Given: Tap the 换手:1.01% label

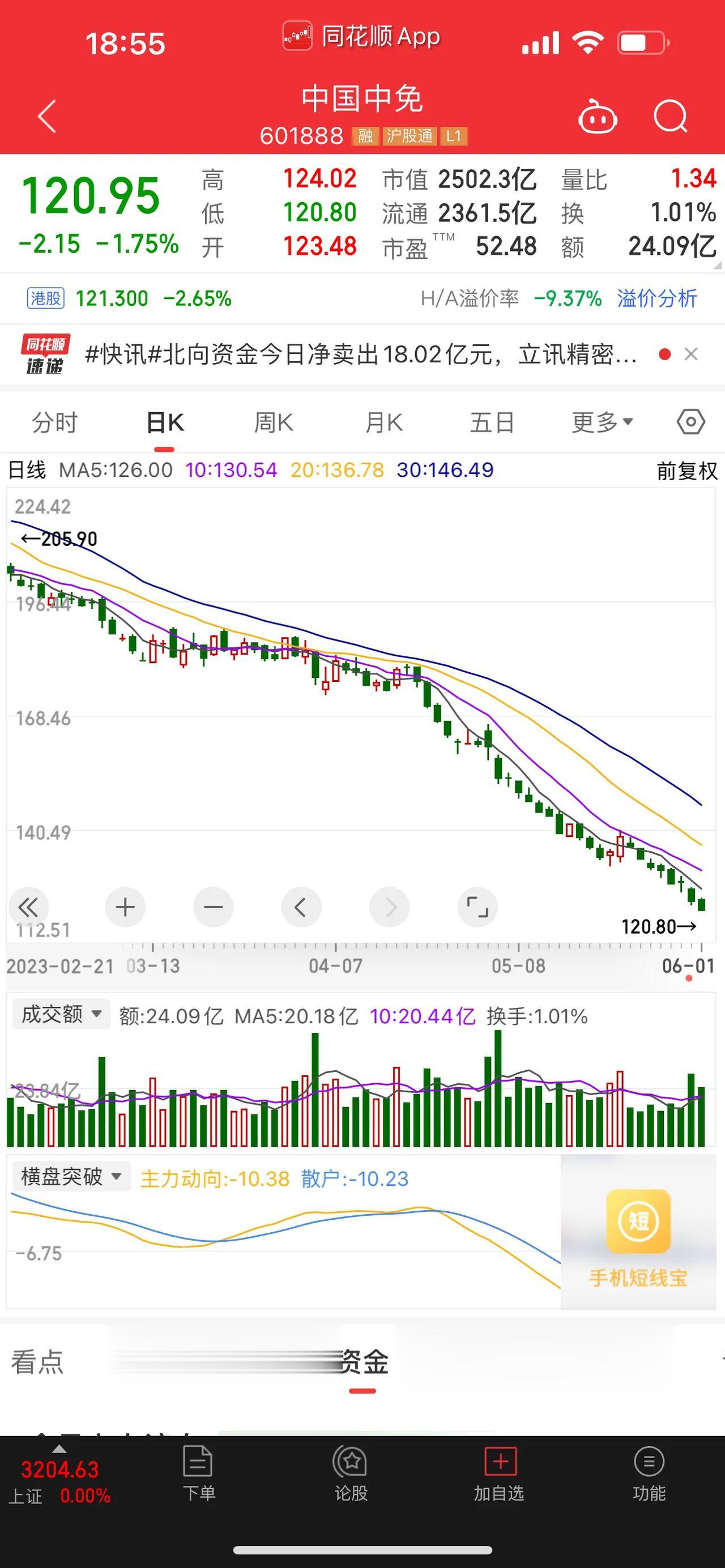Looking at the screenshot, I should [537, 1016].
